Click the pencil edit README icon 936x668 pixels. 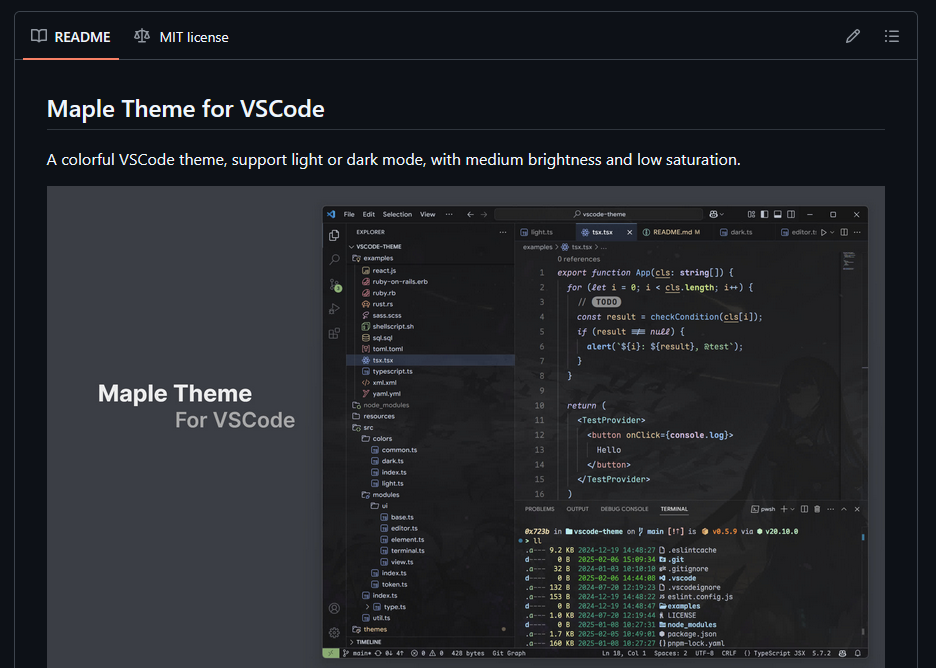point(853,36)
